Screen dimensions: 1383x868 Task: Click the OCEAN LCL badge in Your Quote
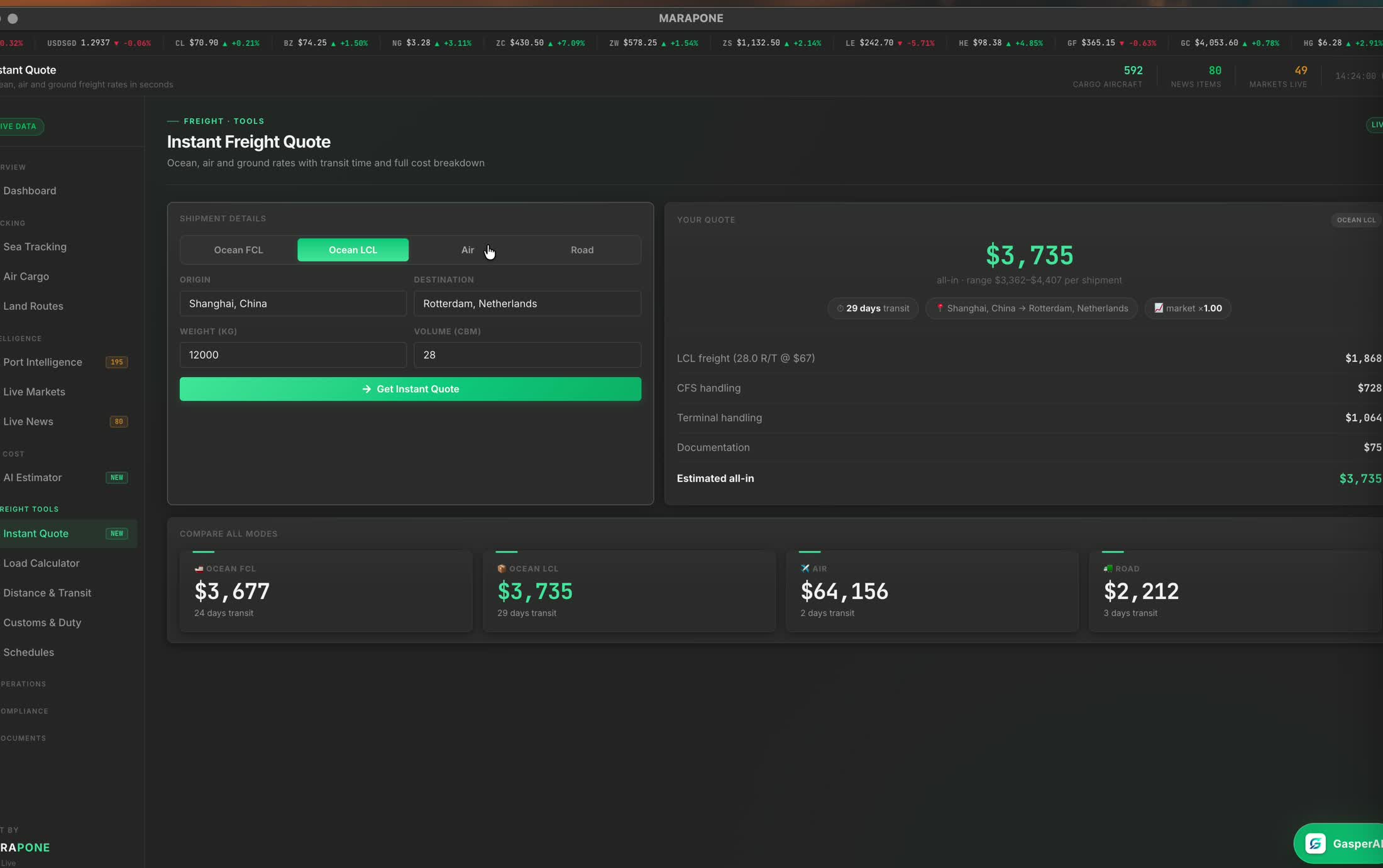(1356, 220)
